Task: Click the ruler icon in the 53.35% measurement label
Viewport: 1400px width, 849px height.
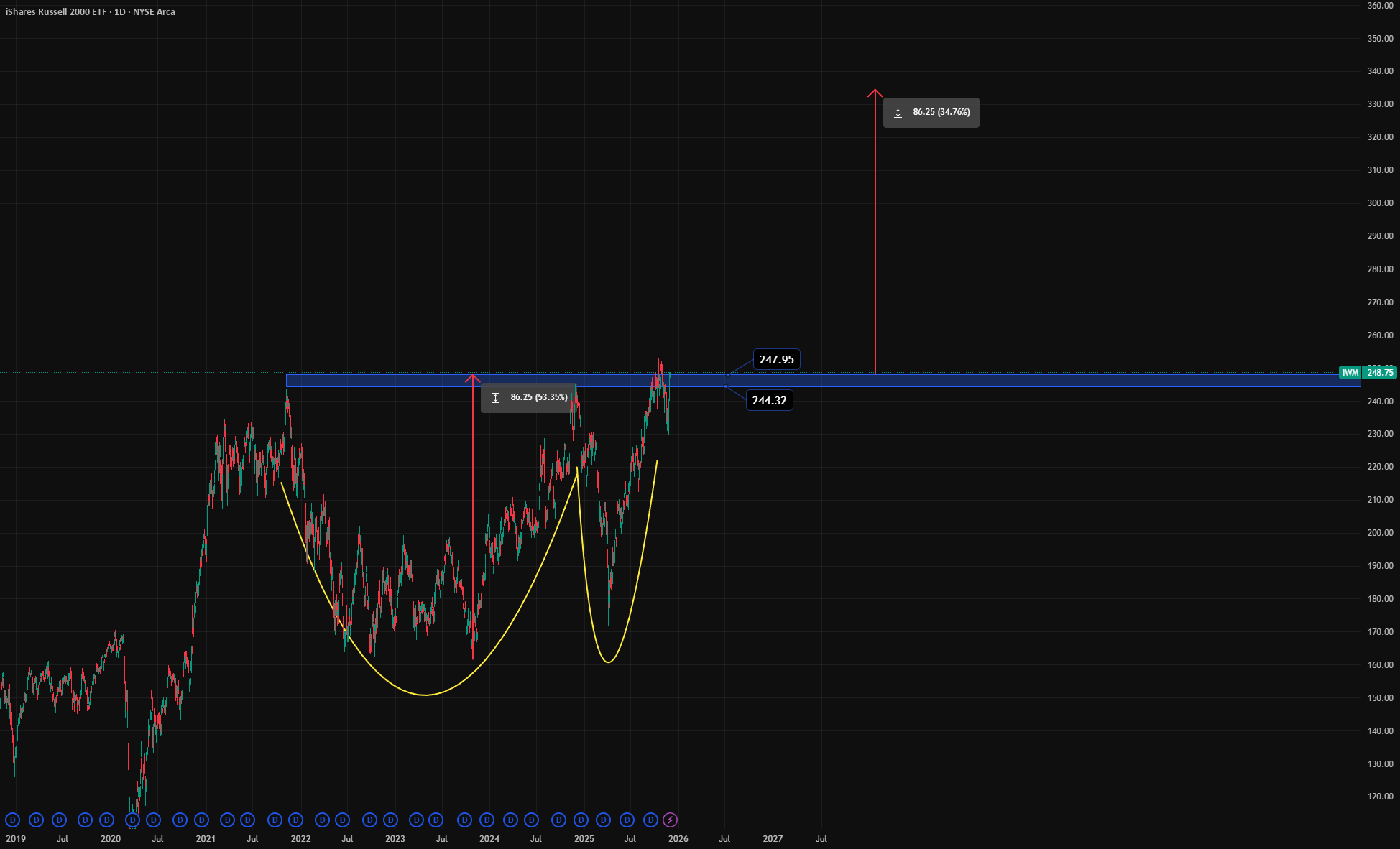Action: tap(495, 398)
